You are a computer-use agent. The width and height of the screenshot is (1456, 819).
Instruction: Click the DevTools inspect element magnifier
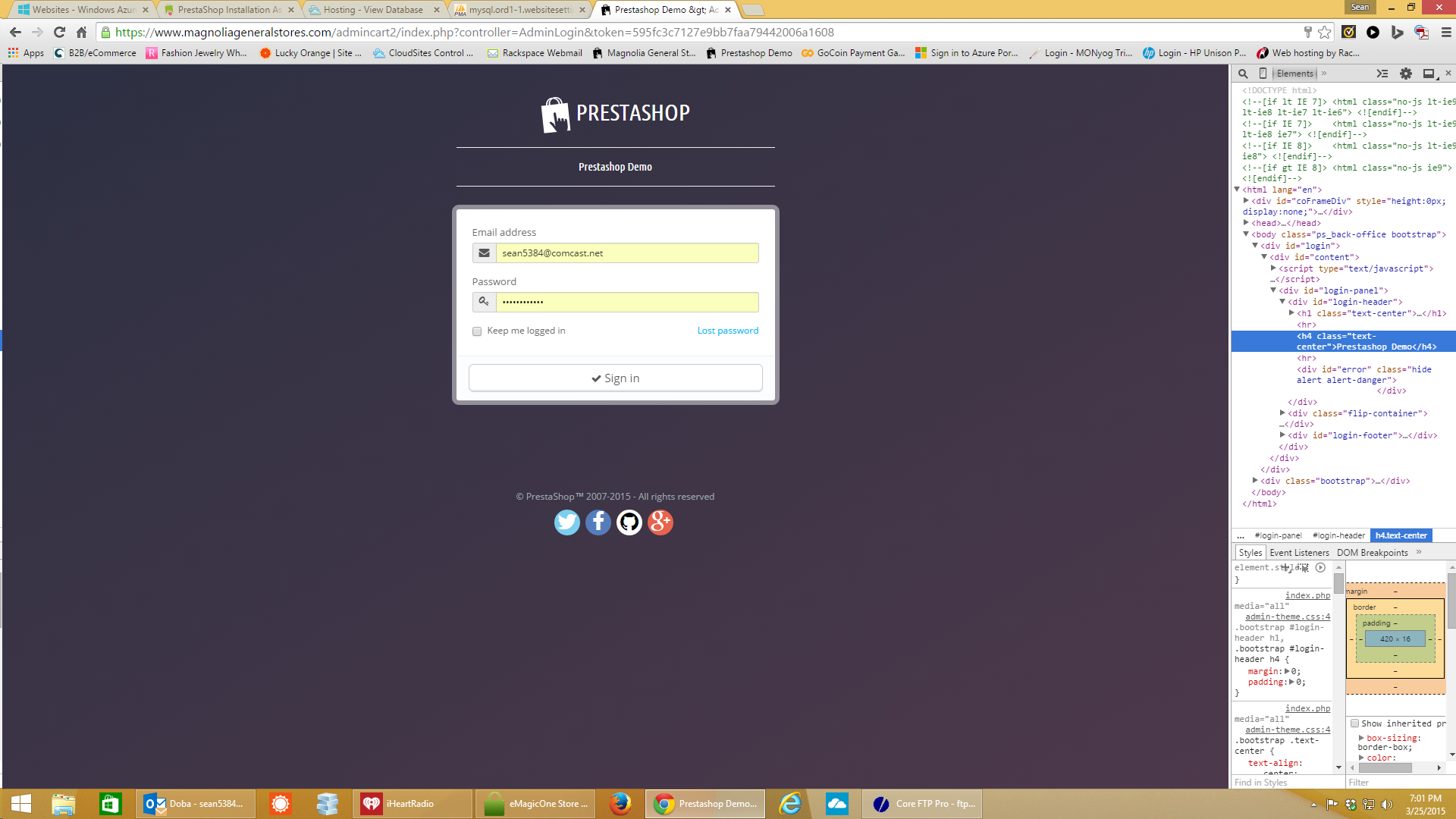pos(1243,74)
